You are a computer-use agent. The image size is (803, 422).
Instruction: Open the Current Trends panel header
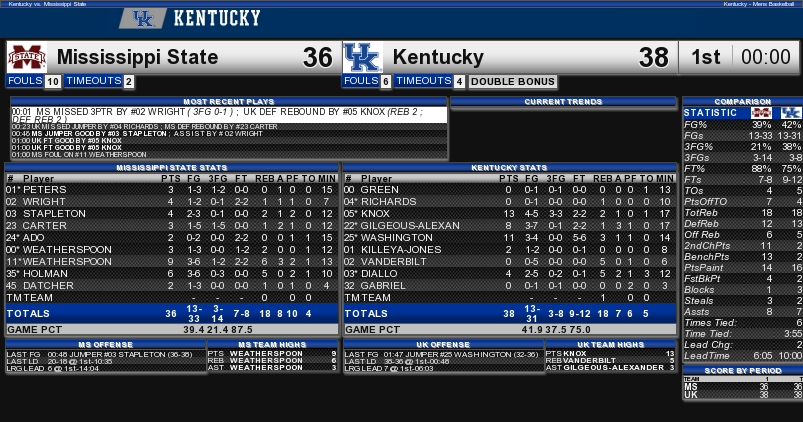pyautogui.click(x=563, y=101)
